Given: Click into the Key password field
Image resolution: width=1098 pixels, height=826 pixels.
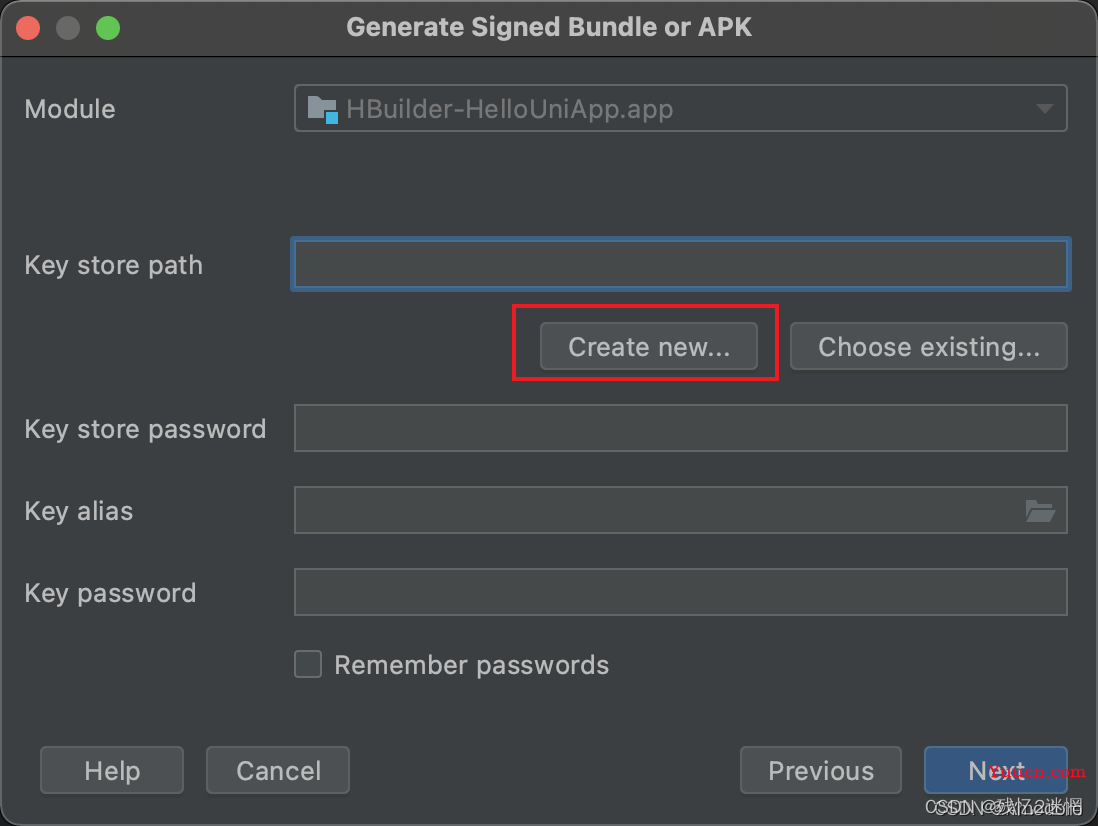Looking at the screenshot, I should tap(681, 592).
